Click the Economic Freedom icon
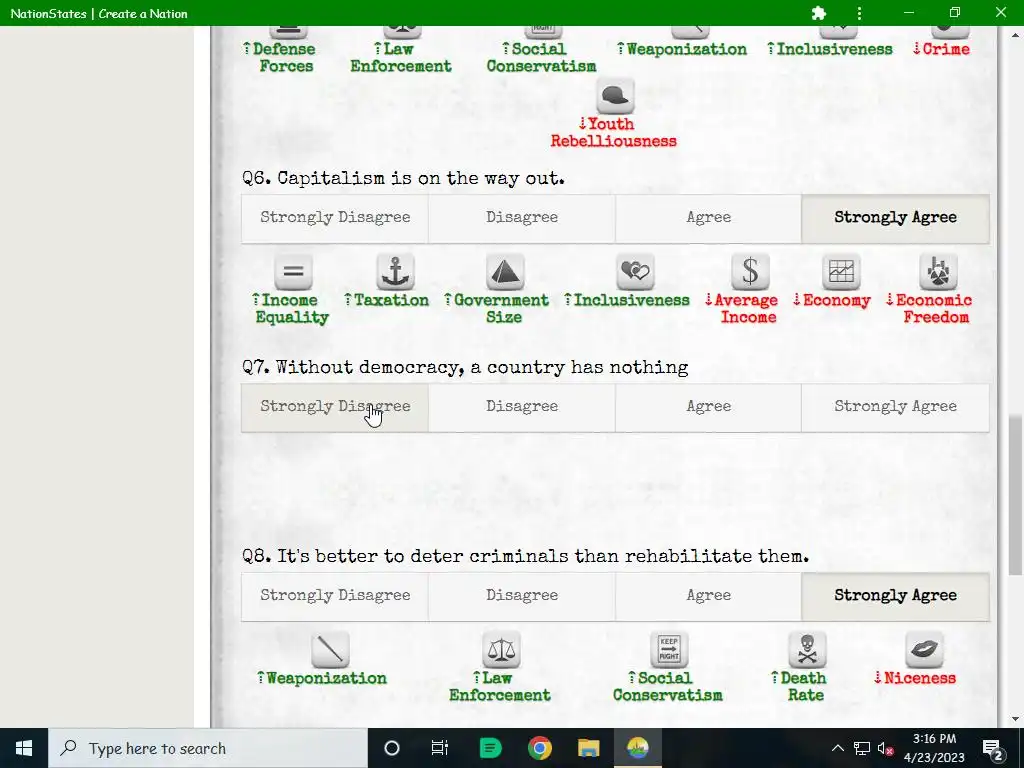The image size is (1024, 768). [x=938, y=272]
